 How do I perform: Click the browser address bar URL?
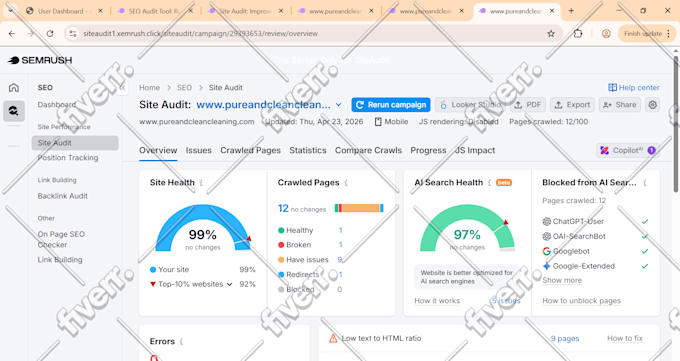click(x=200, y=33)
